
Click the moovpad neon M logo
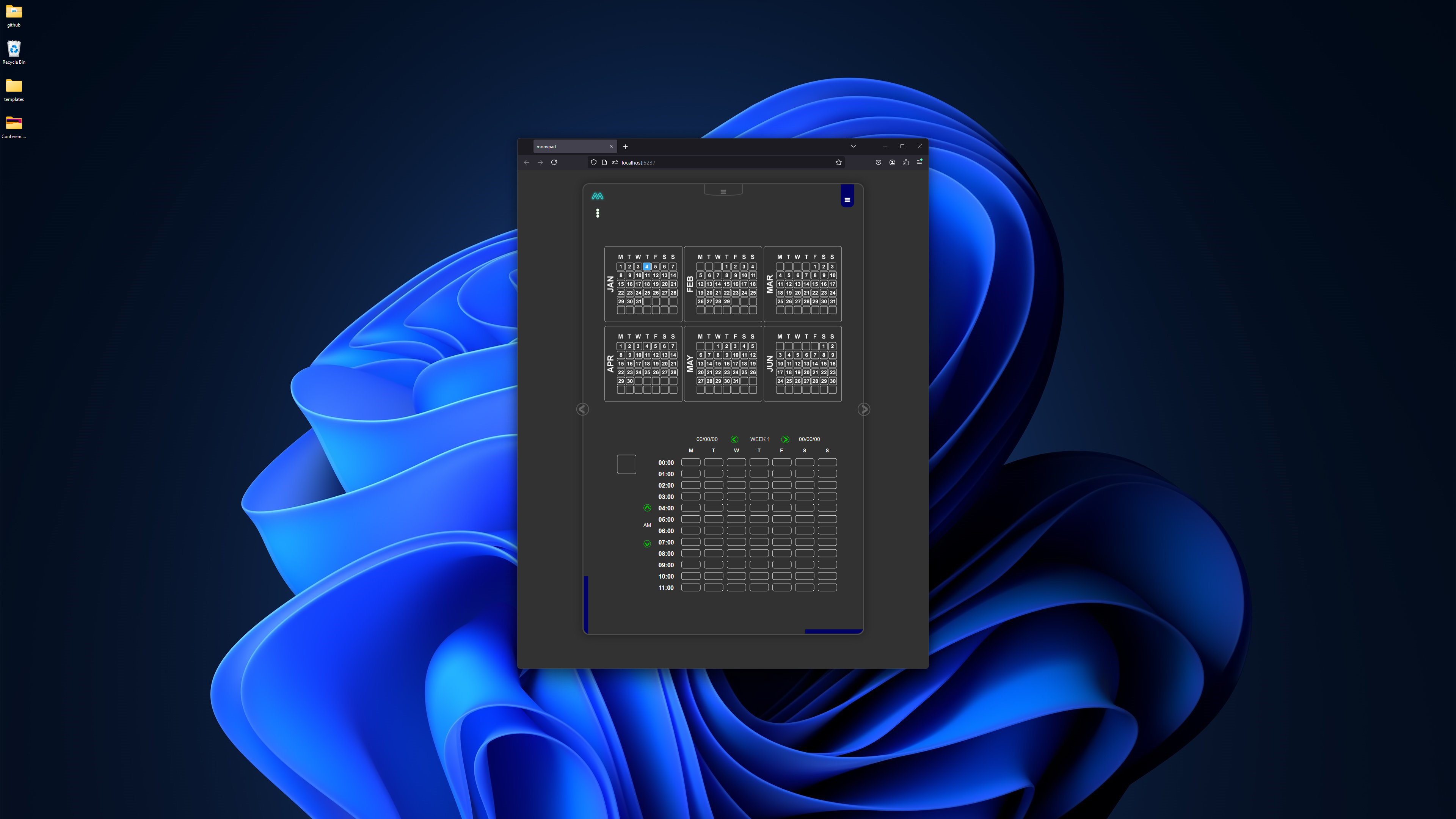point(598,196)
